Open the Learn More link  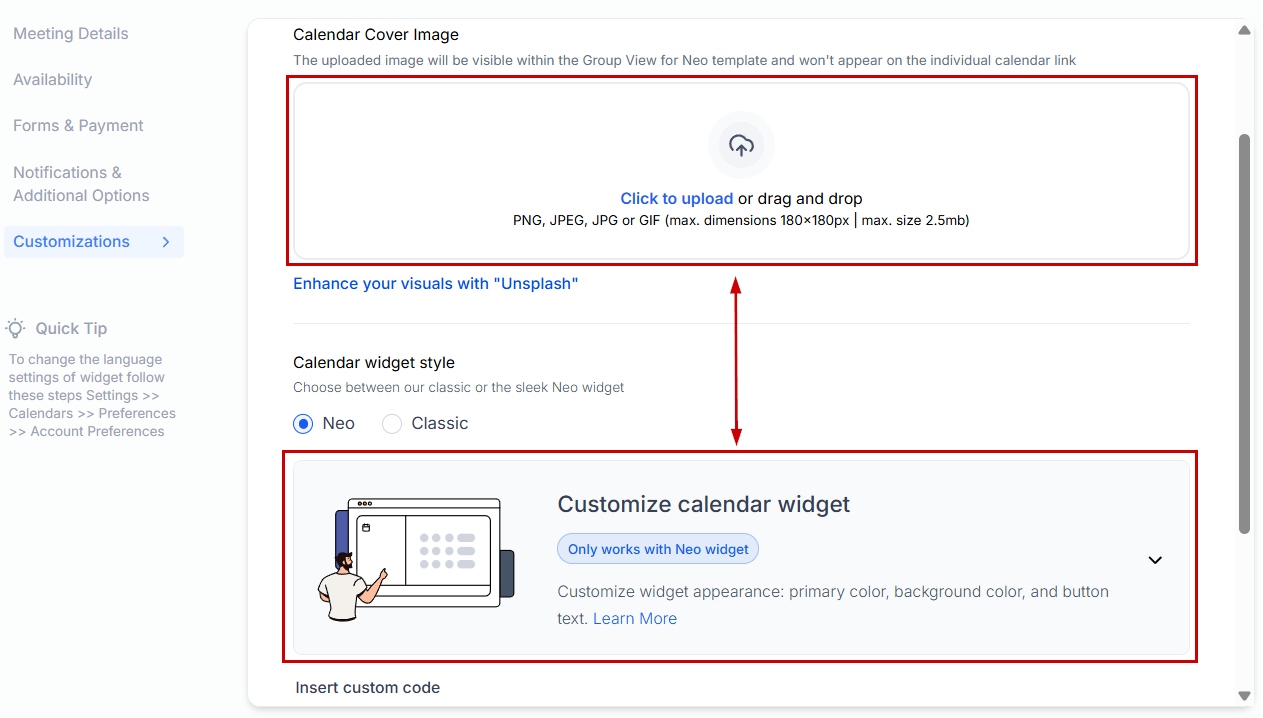[x=635, y=619]
